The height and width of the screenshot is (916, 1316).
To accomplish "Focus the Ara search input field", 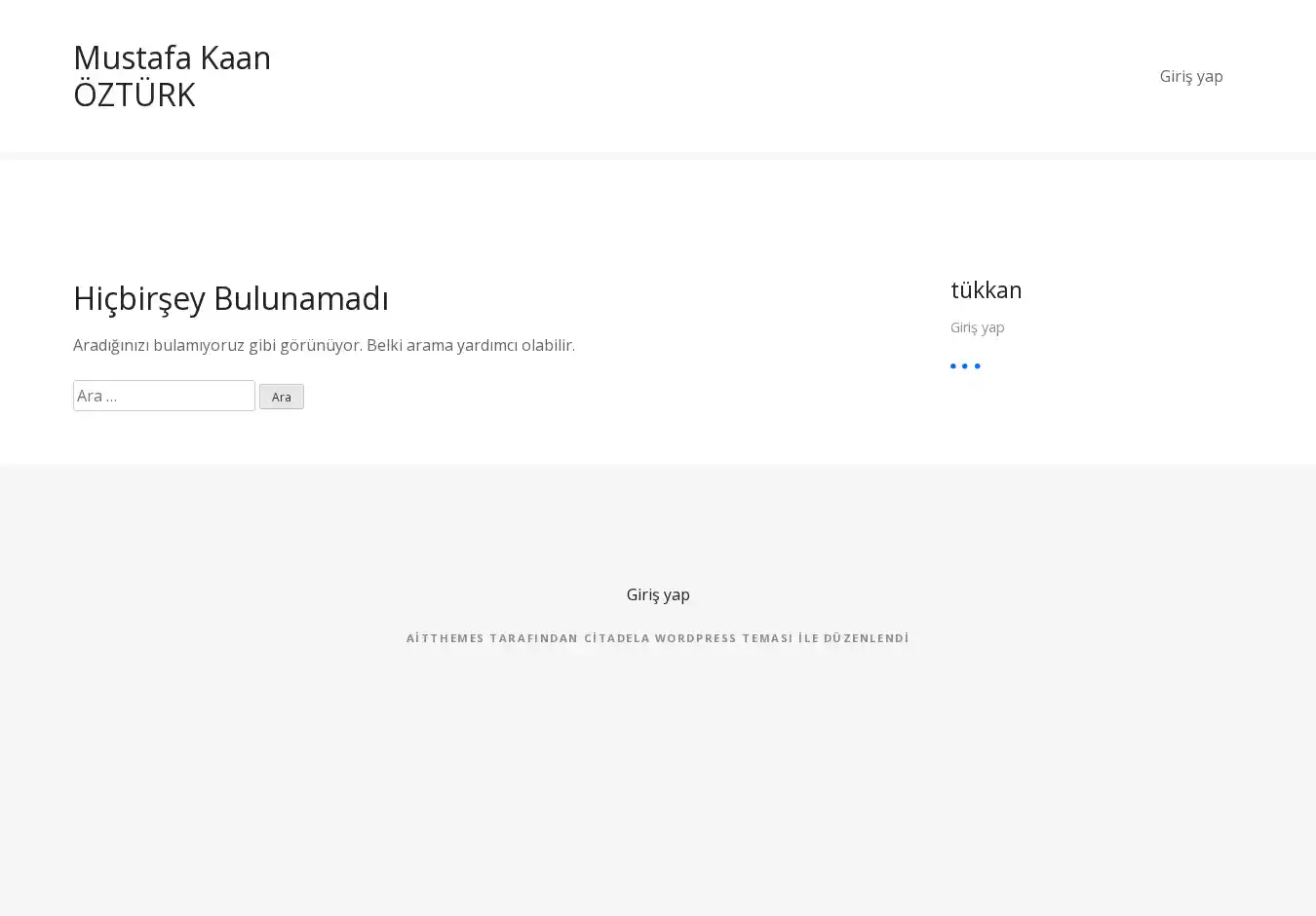I will click(x=164, y=396).
